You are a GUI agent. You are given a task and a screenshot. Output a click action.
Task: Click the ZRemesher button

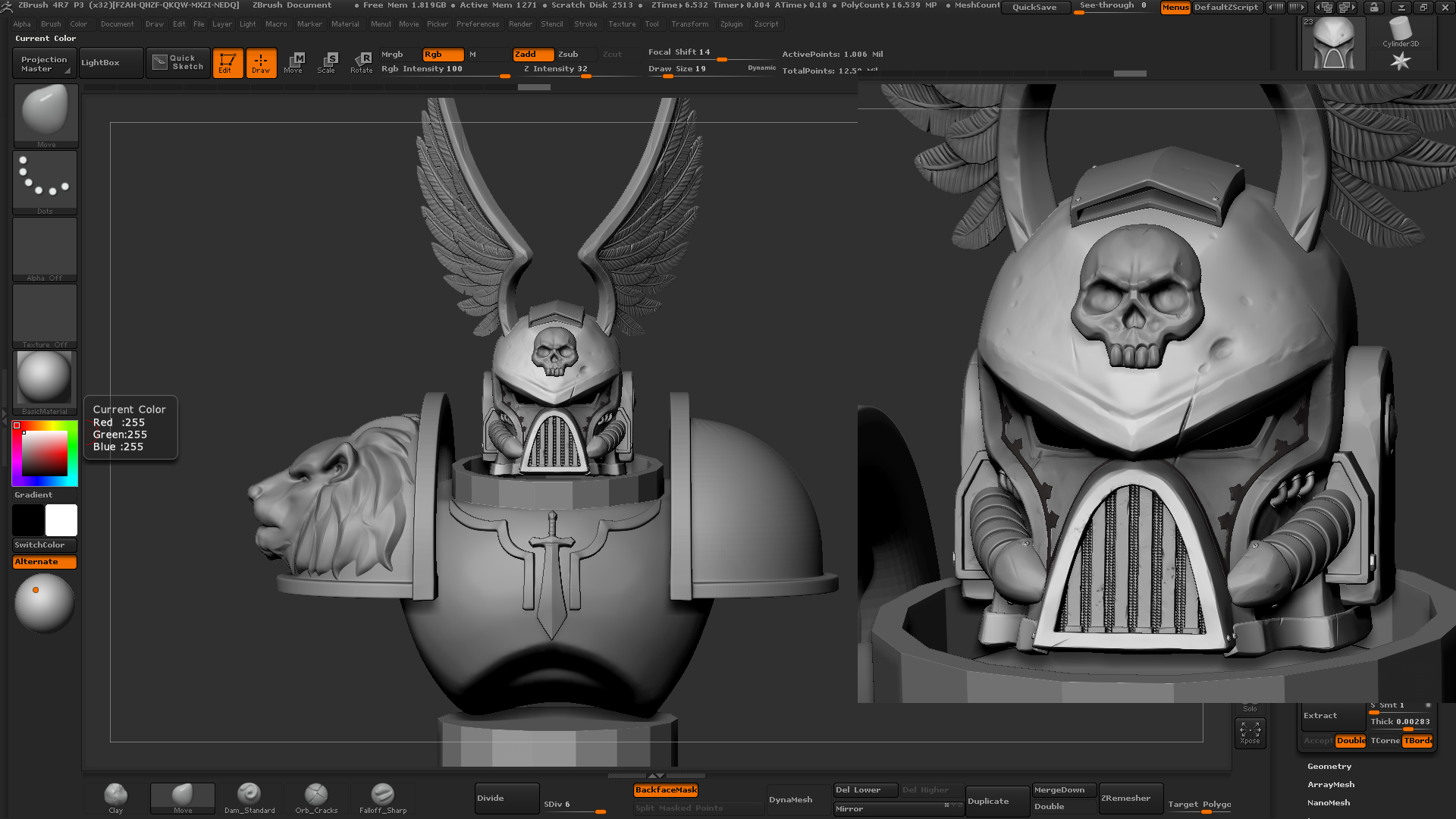pyautogui.click(x=1131, y=799)
